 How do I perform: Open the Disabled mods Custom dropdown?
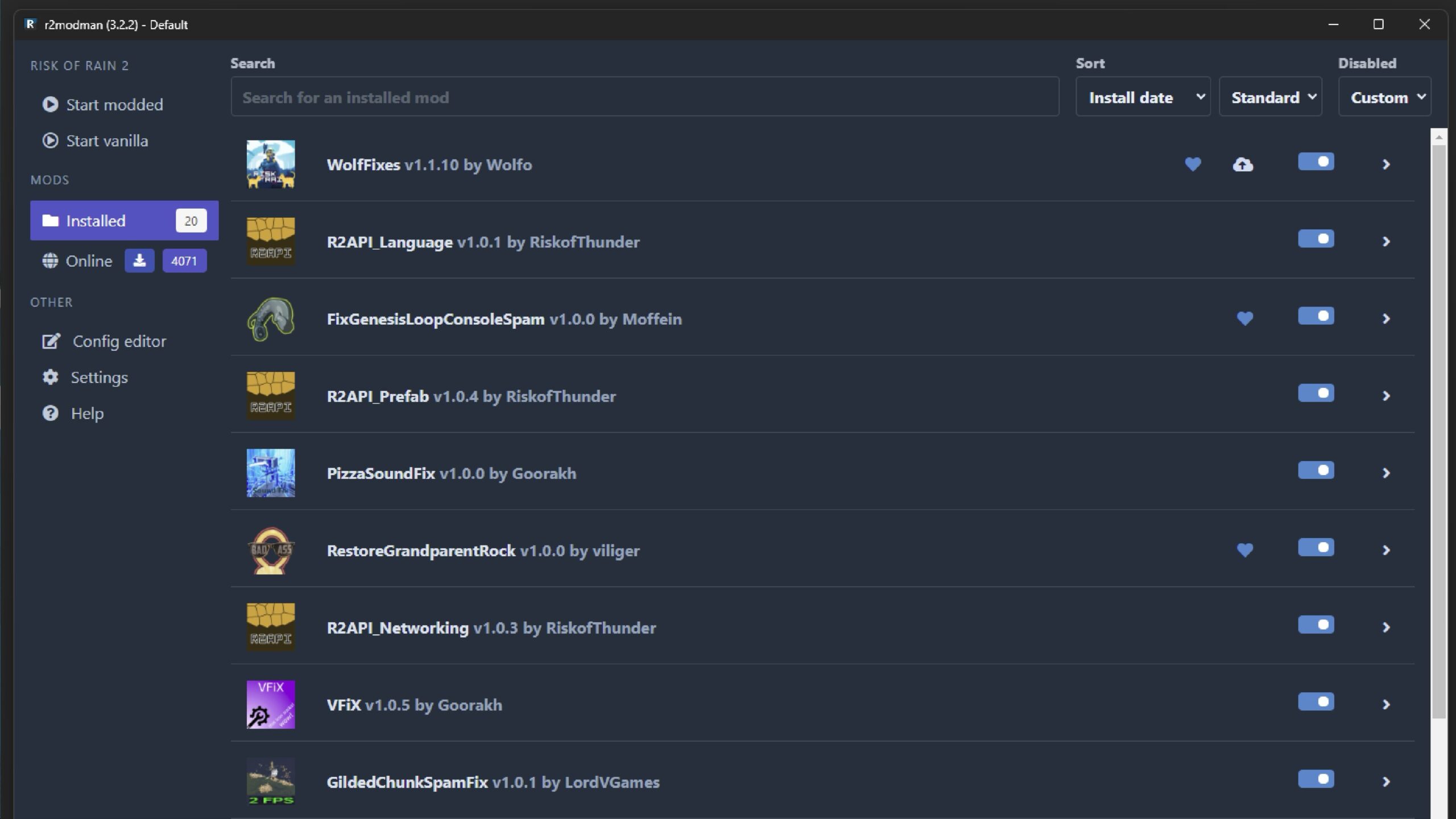coord(1384,97)
